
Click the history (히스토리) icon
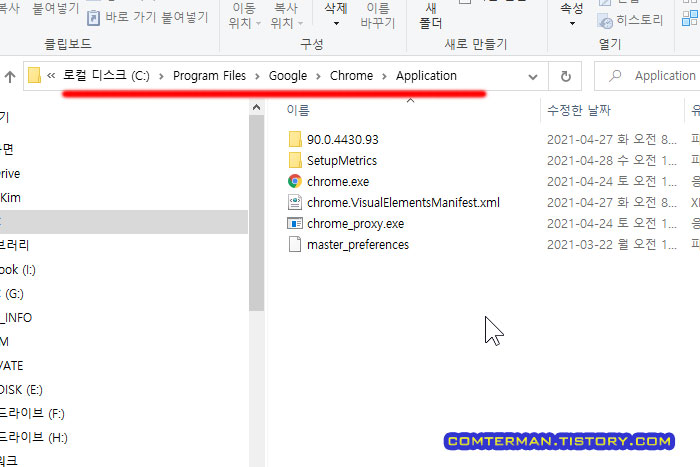(605, 21)
